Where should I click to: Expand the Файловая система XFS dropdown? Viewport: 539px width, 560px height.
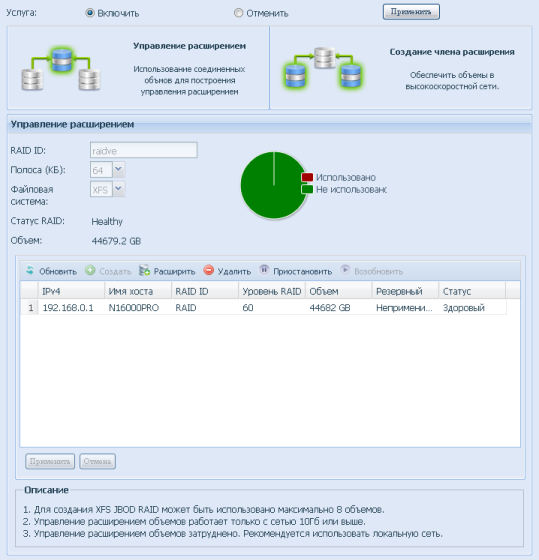(x=119, y=189)
